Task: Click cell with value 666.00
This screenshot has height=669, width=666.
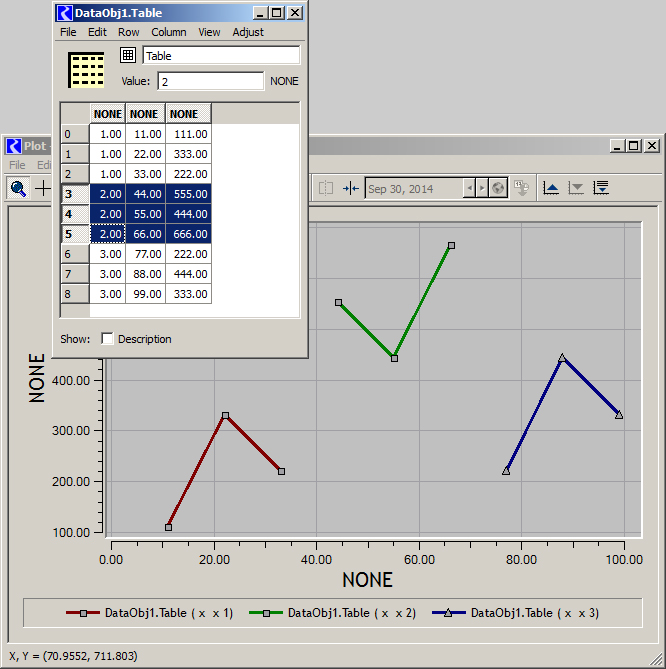Action: (x=188, y=234)
